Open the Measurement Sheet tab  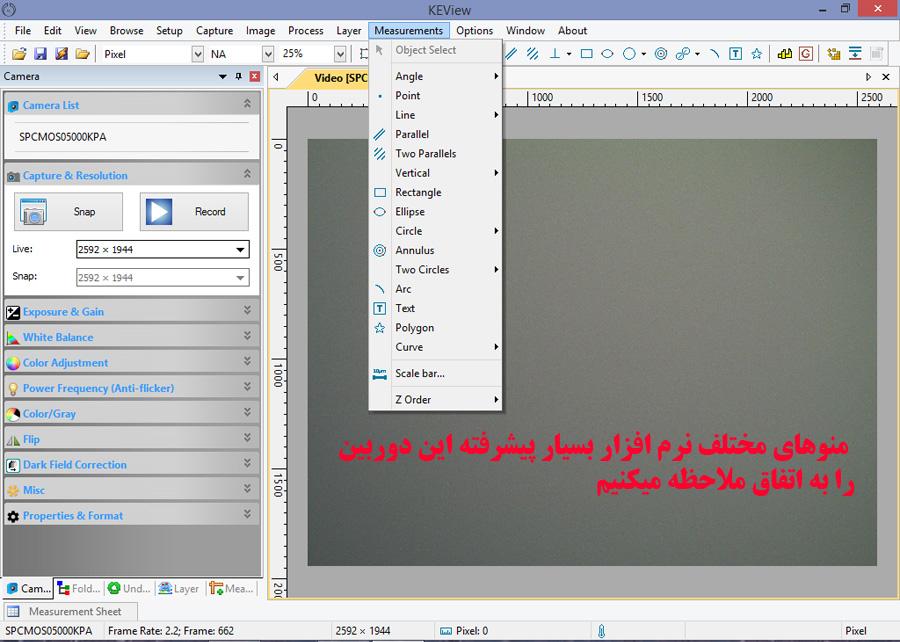70,612
